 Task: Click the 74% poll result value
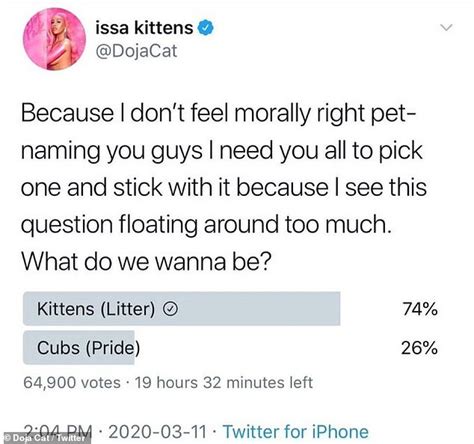point(420,309)
